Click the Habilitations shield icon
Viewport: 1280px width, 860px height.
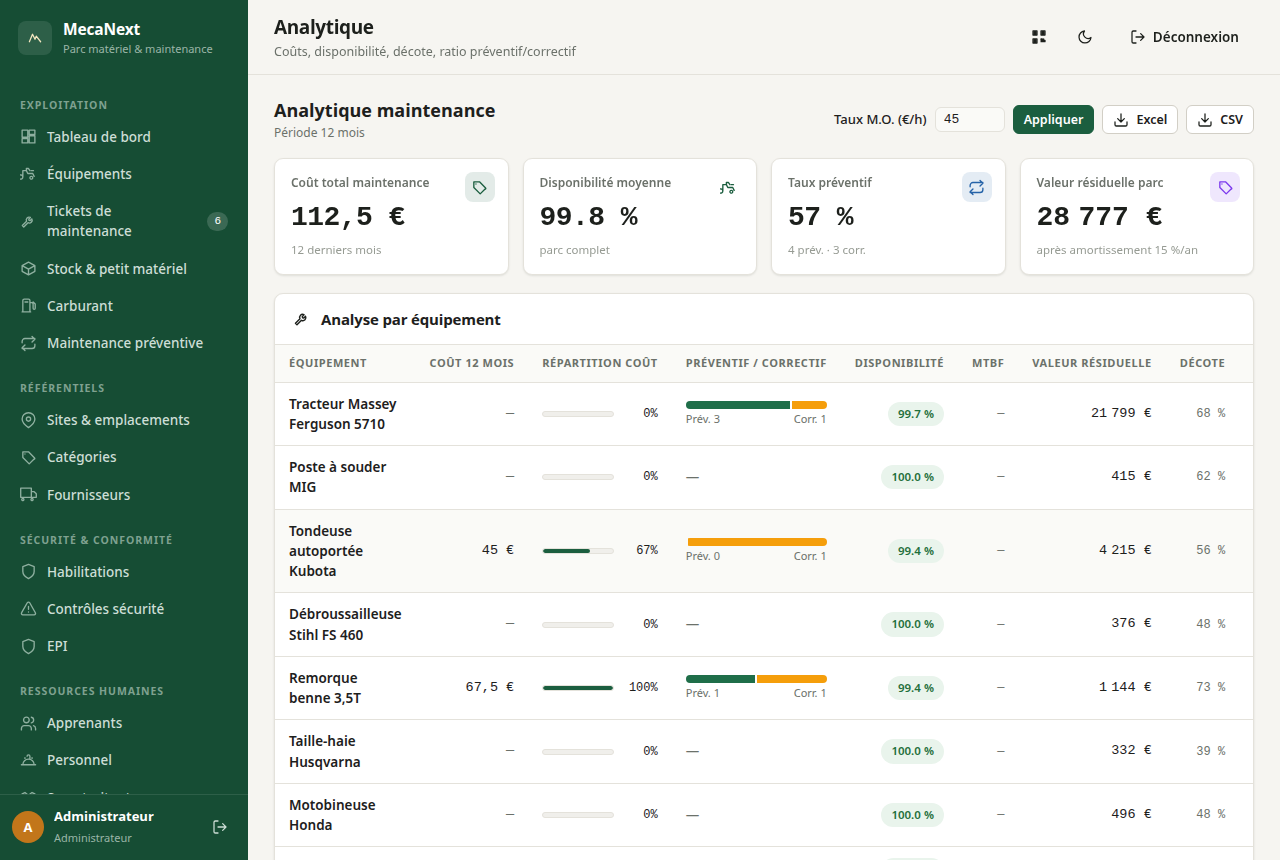pos(28,572)
